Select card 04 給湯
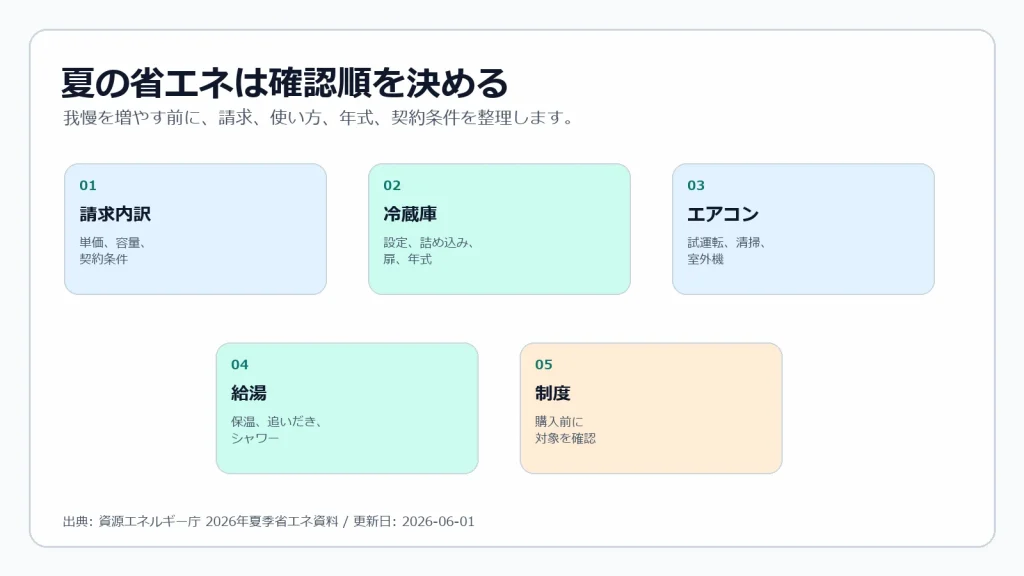Image resolution: width=1024 pixels, height=576 pixels. [347, 408]
